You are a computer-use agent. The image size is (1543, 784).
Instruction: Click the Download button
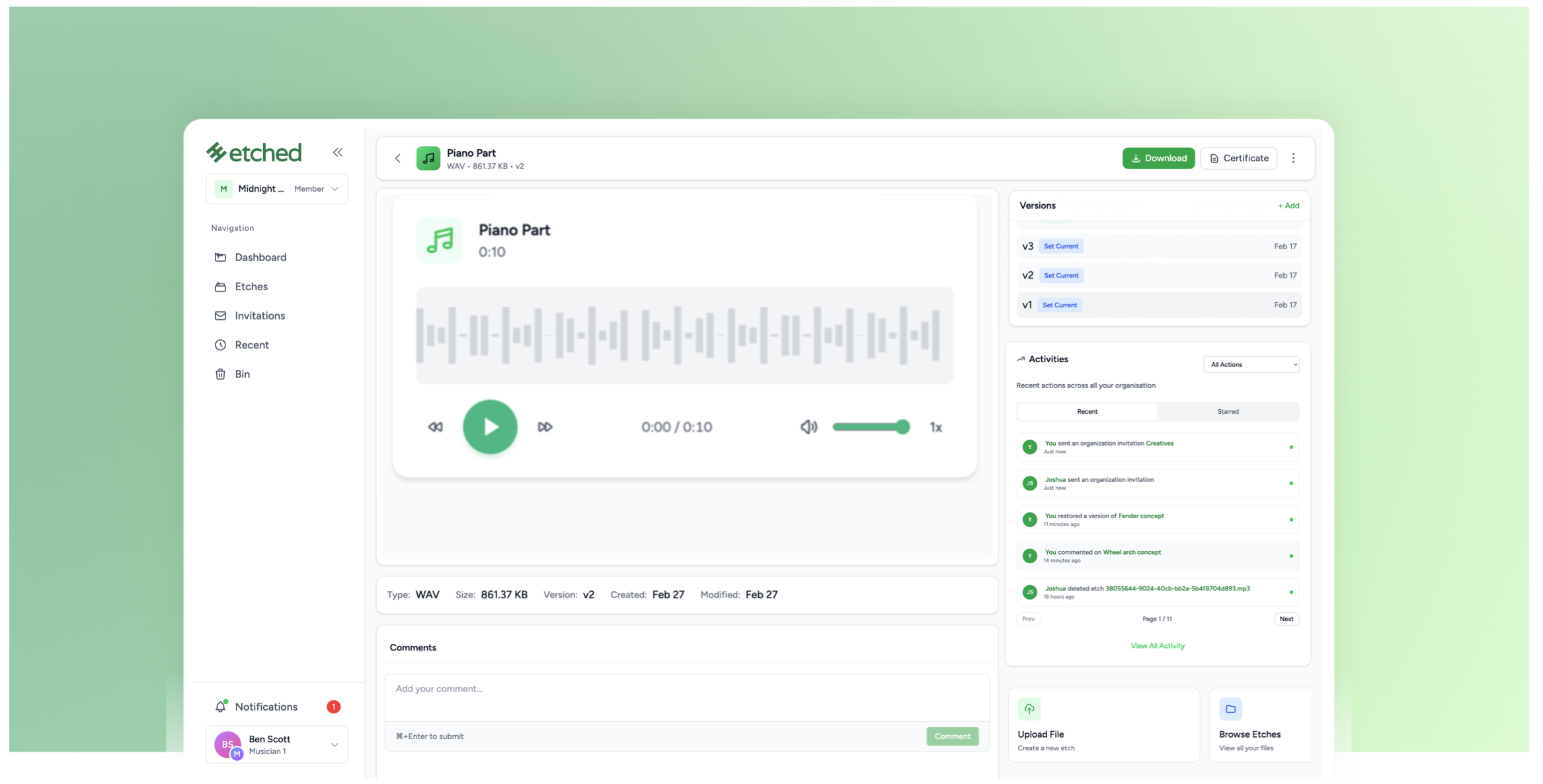pos(1158,159)
